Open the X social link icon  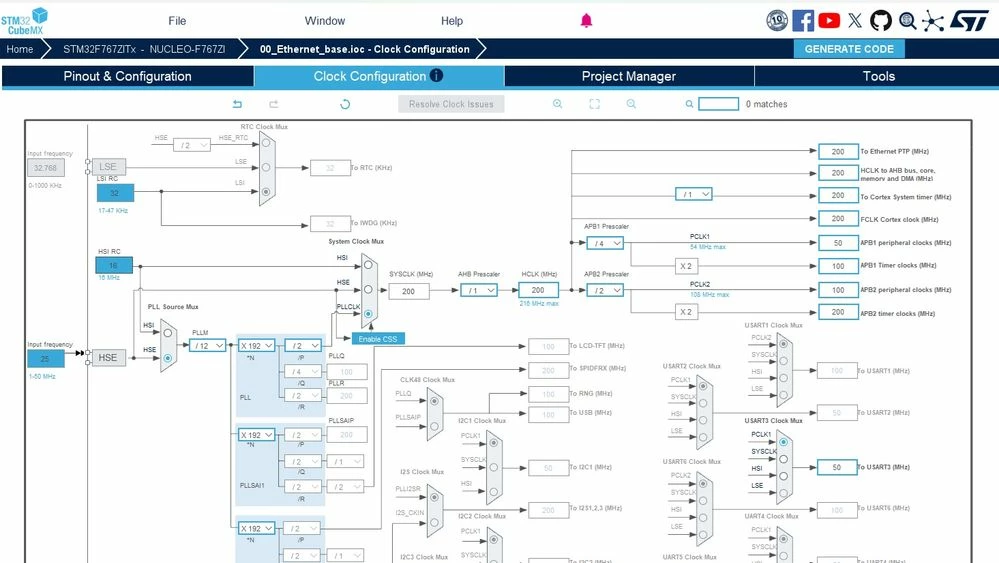point(855,21)
